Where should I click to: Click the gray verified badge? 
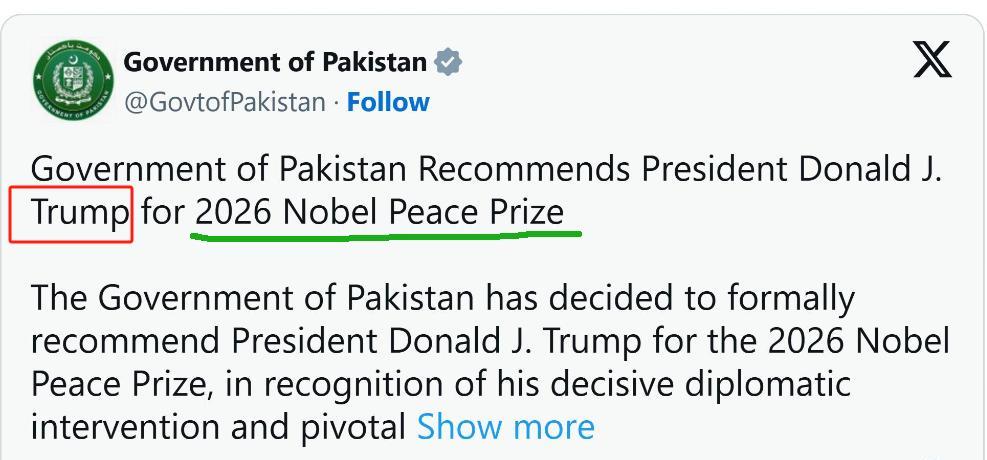(x=448, y=62)
